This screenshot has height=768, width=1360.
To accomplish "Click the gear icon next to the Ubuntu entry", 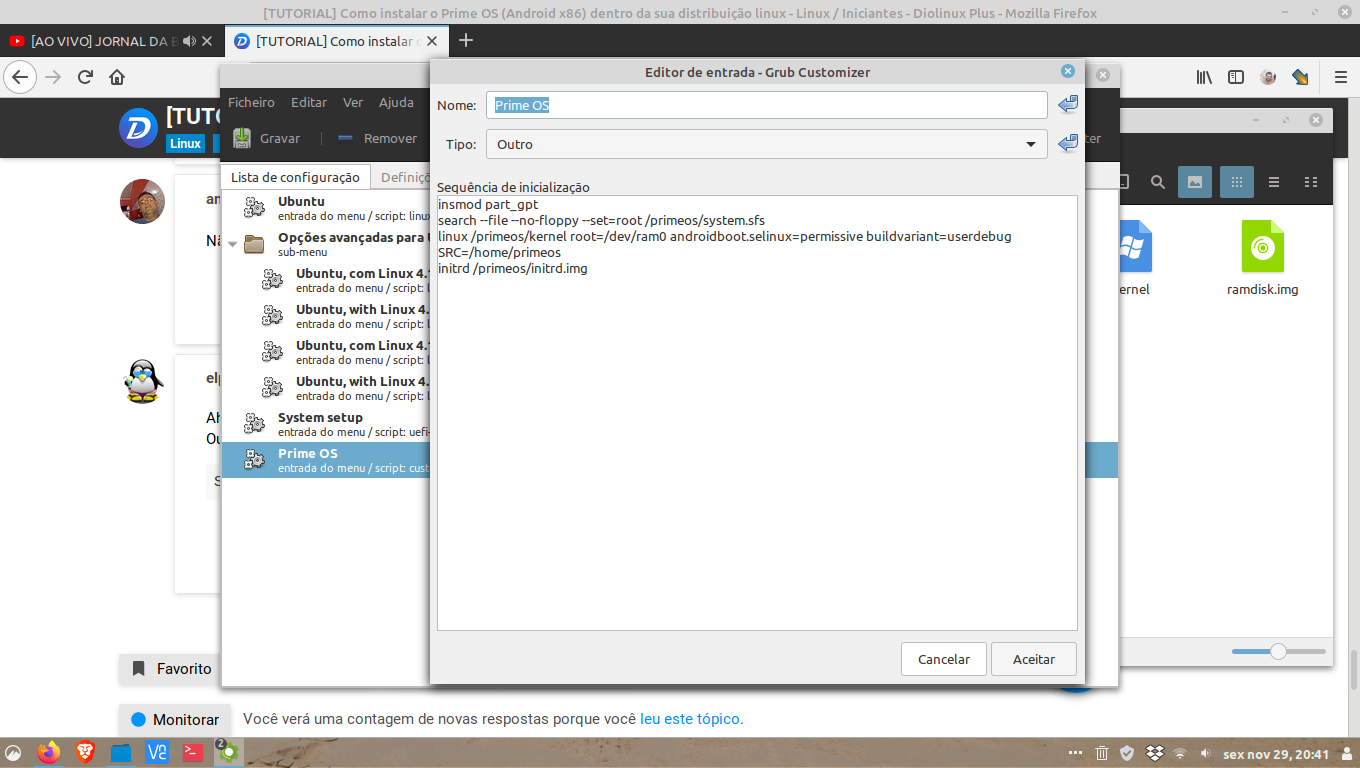I will [x=254, y=208].
